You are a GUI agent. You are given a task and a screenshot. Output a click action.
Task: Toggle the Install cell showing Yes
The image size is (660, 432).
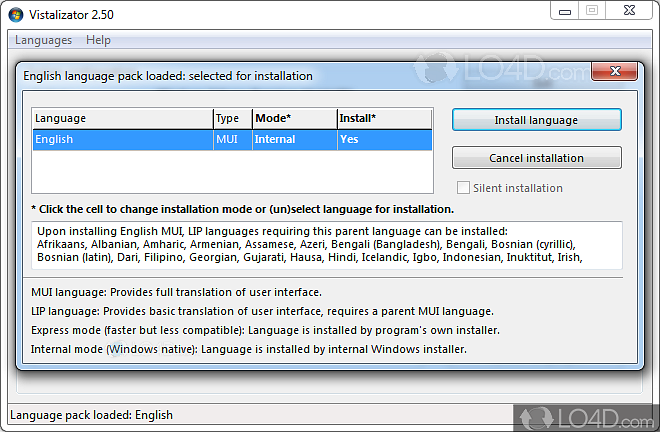point(383,140)
